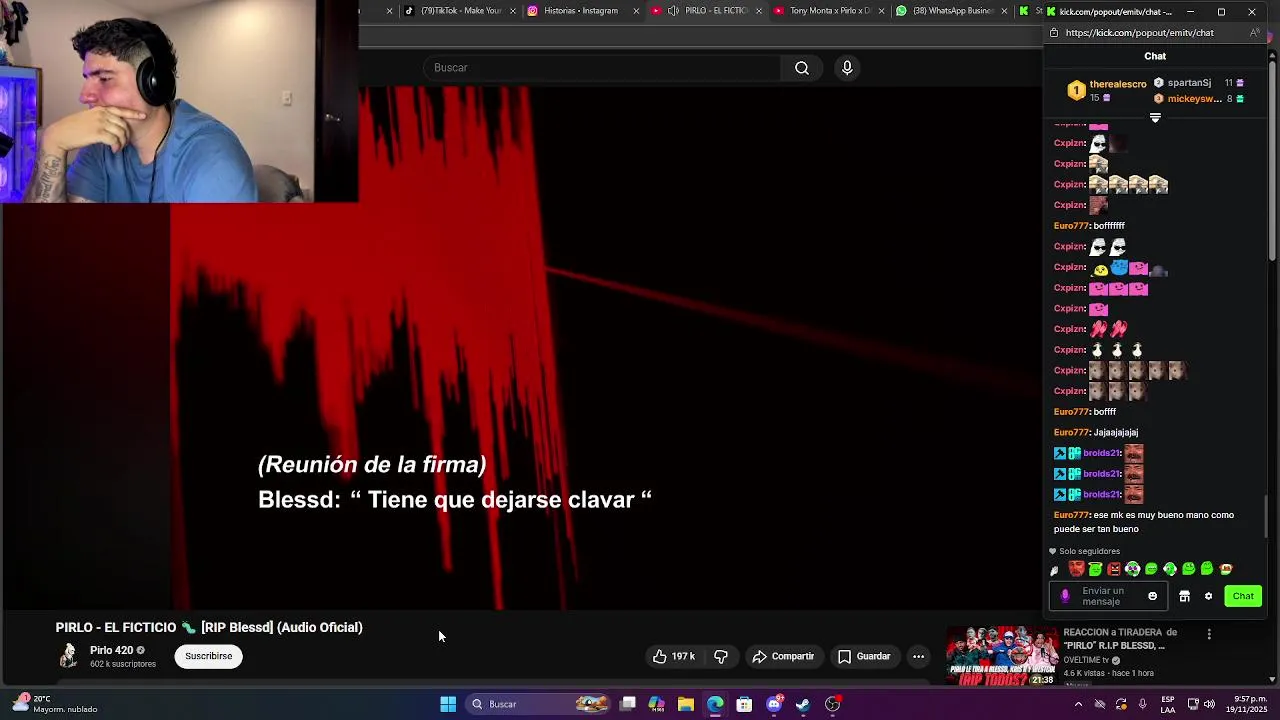
Task: Open File Explorer from taskbar
Action: [x=686, y=704]
